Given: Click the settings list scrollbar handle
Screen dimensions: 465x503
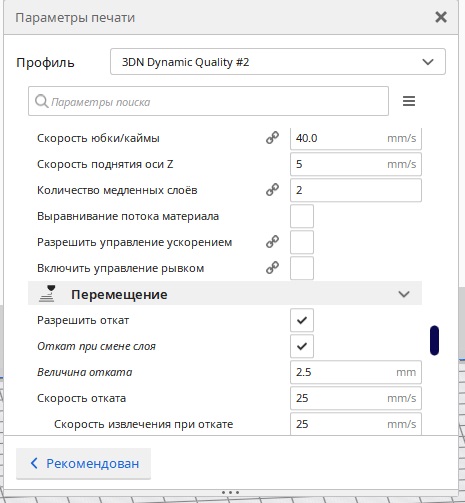Looking at the screenshot, I should 434,340.
